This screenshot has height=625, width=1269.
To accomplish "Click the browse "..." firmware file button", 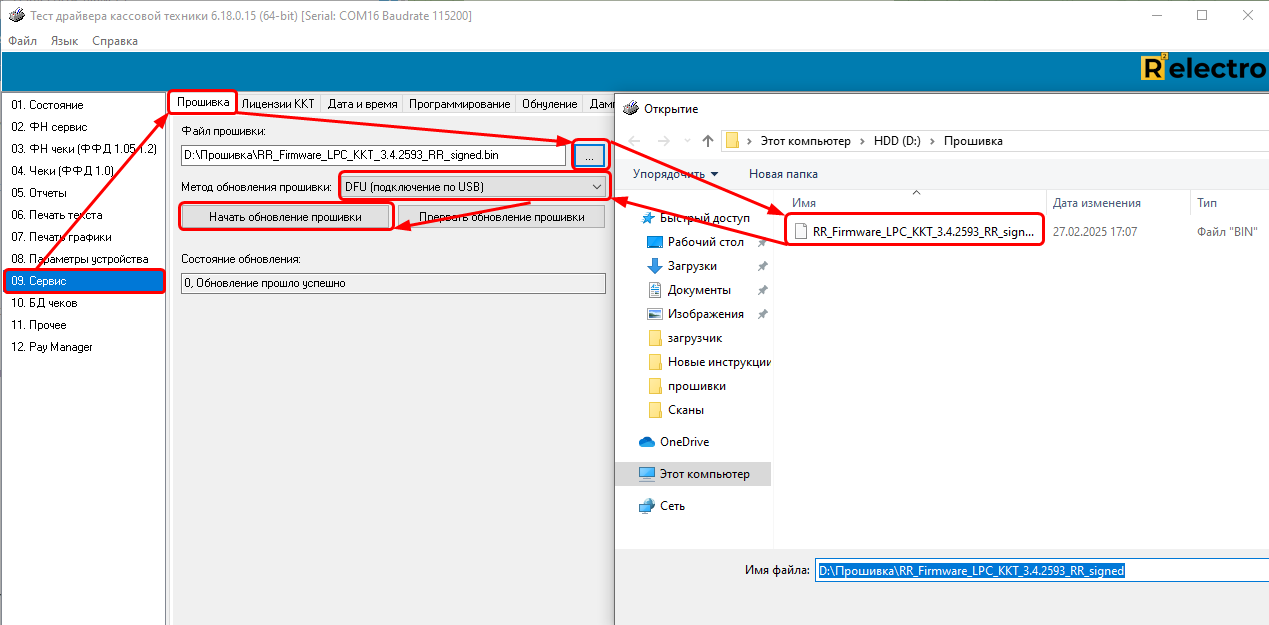I will click(590, 155).
